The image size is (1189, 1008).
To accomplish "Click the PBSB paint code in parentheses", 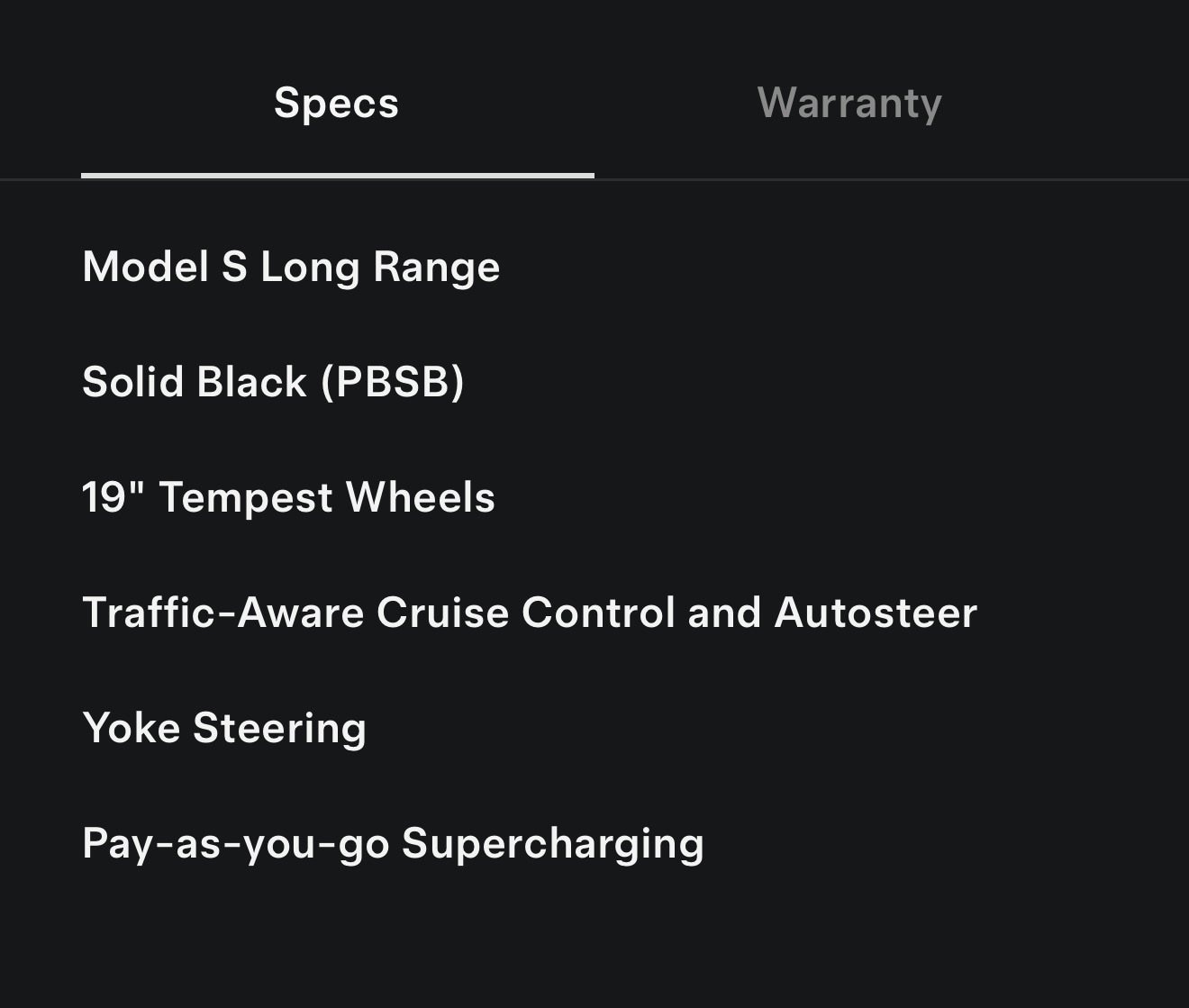I will coord(393,382).
